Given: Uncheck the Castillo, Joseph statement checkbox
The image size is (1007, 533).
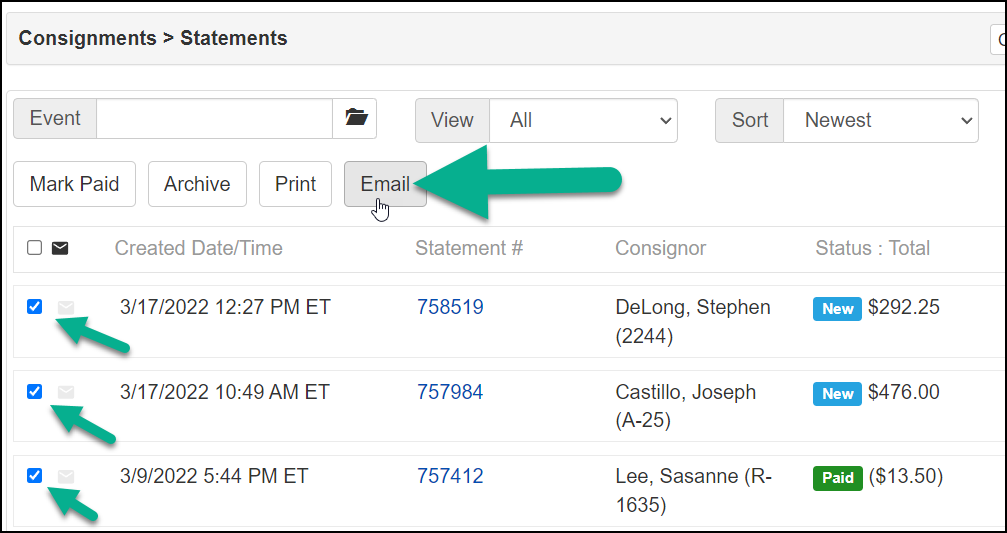Looking at the screenshot, I should click(x=35, y=392).
